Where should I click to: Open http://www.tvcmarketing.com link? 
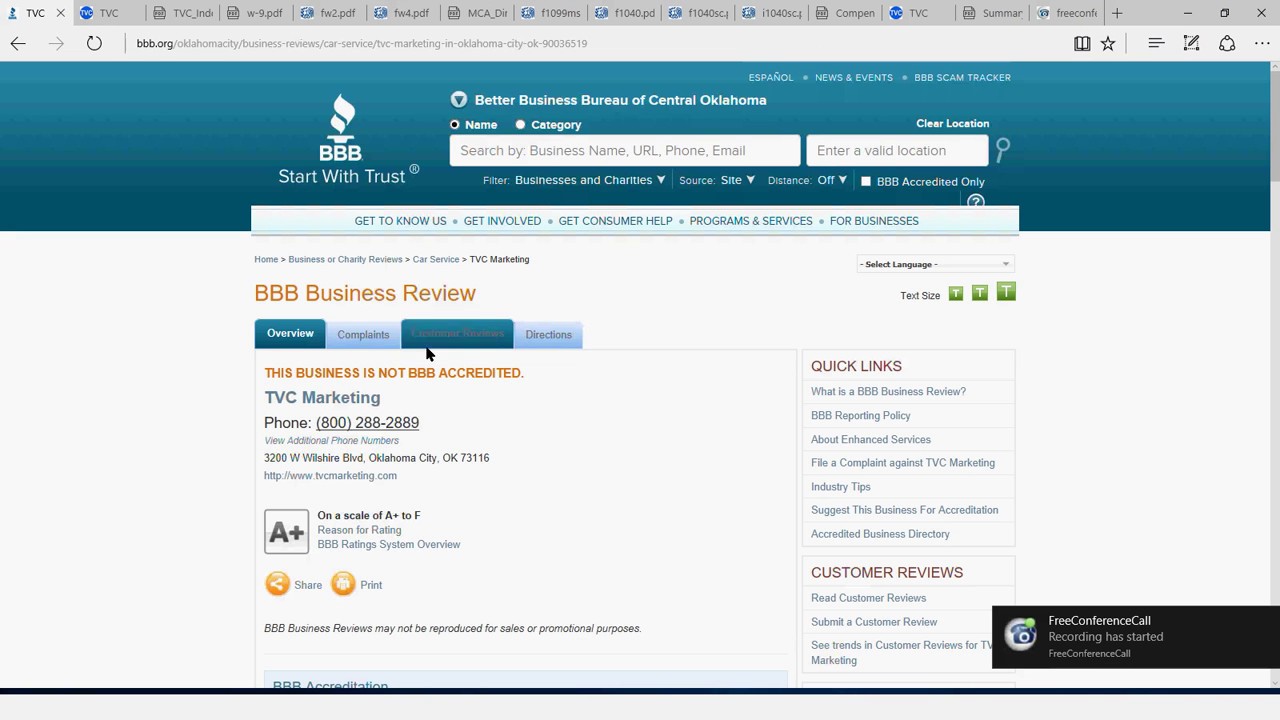[x=330, y=476]
